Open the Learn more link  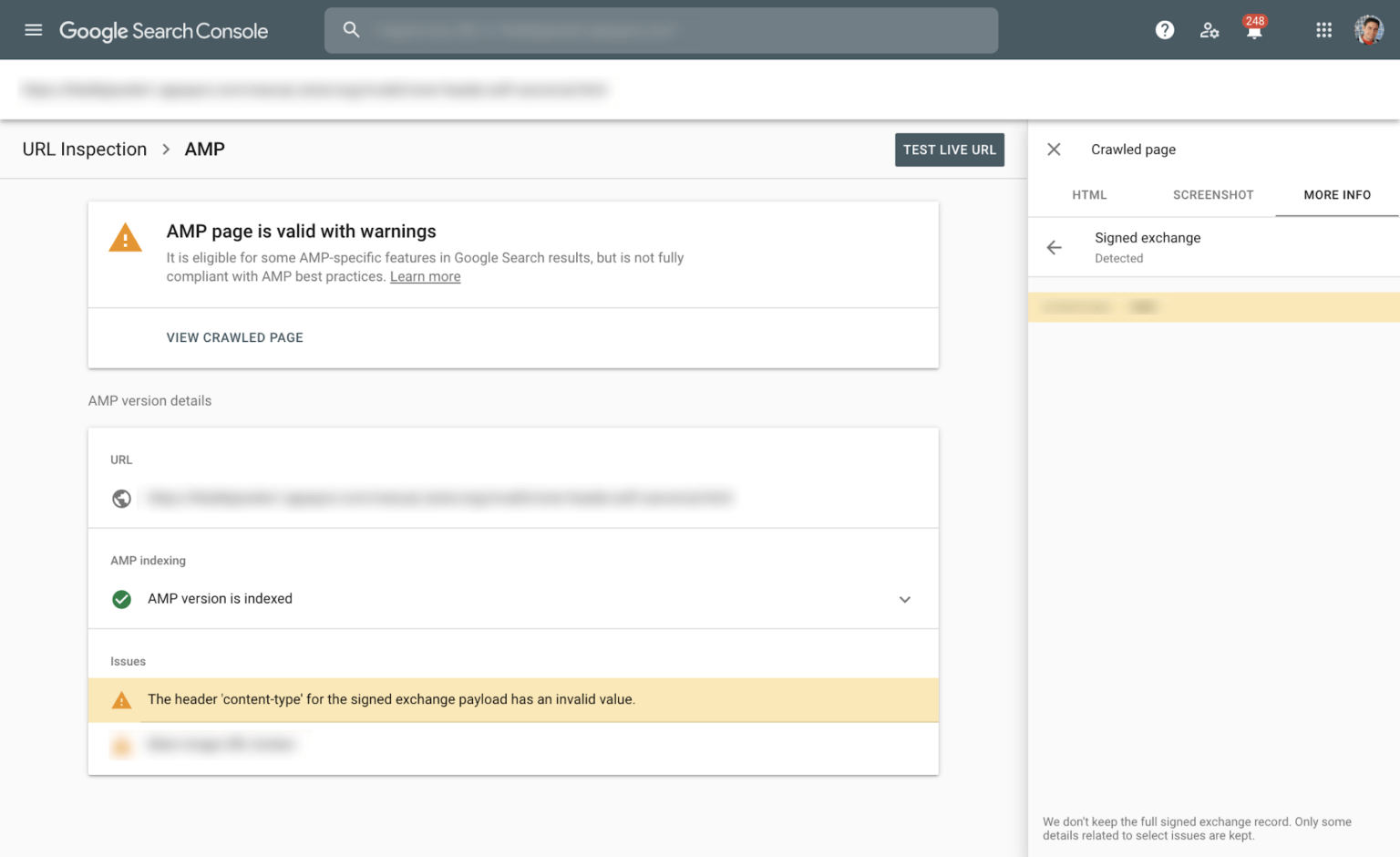click(425, 277)
